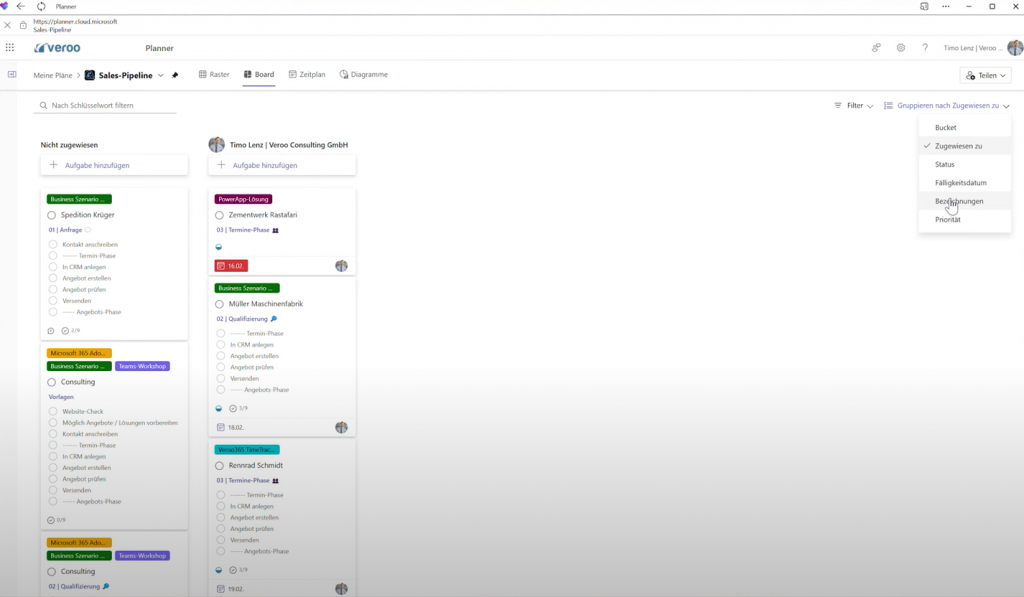The height and width of the screenshot is (597, 1024).
Task: Group by Fälligkeitsdatum option
Action: coord(965,182)
